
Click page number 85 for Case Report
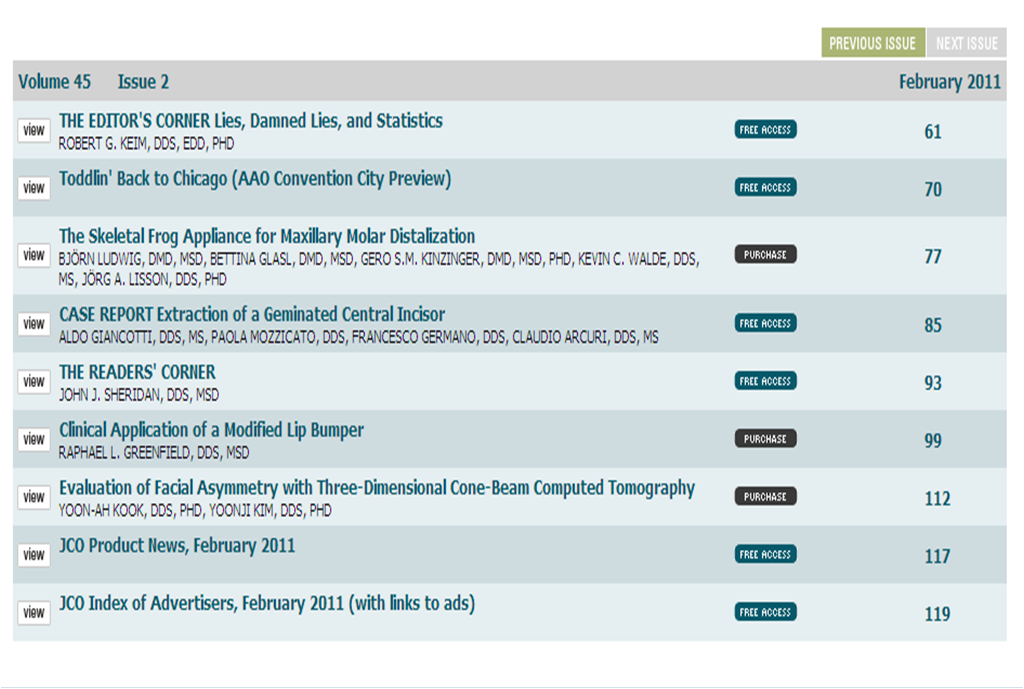pos(932,325)
